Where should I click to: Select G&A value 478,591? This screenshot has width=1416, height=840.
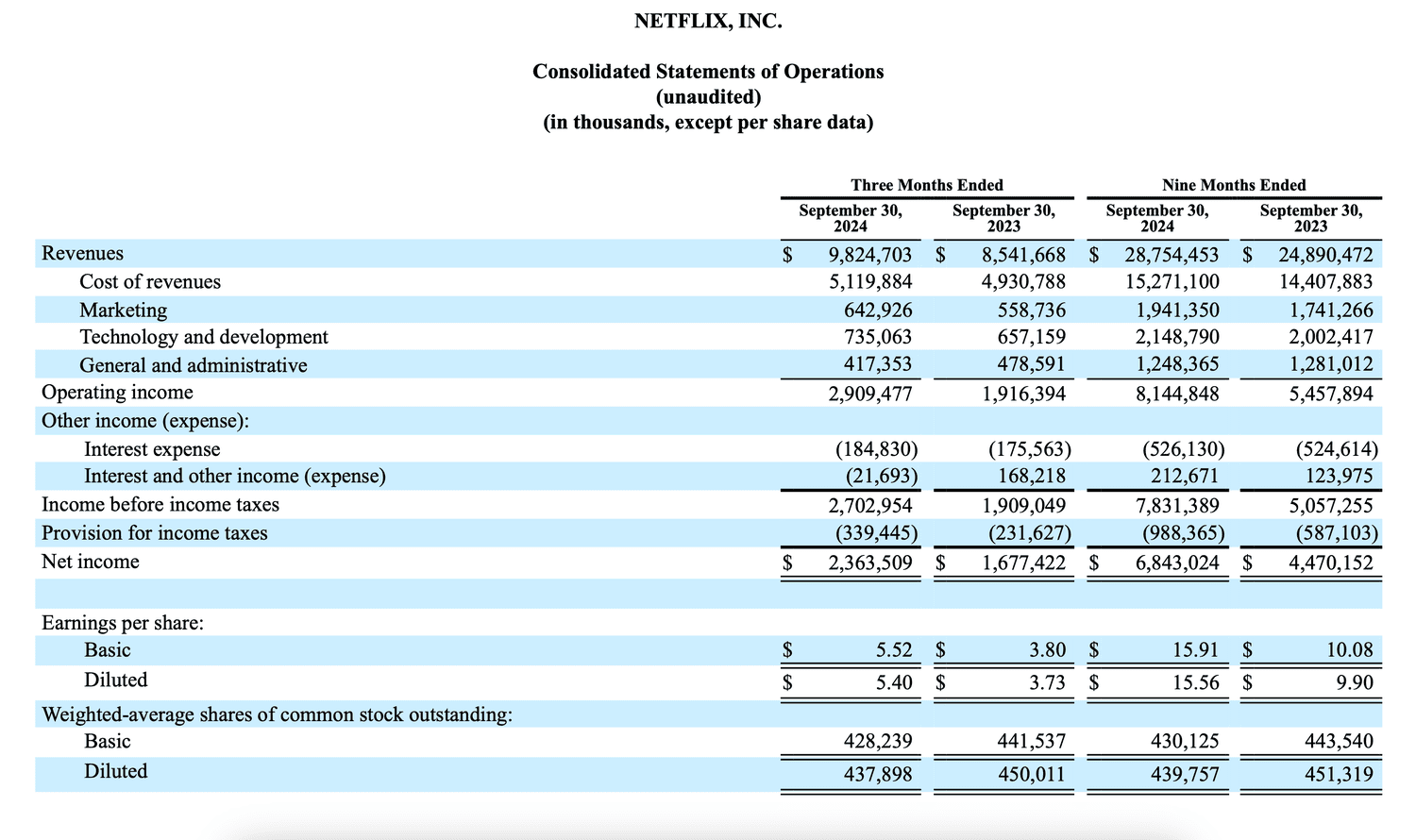(x=1031, y=364)
